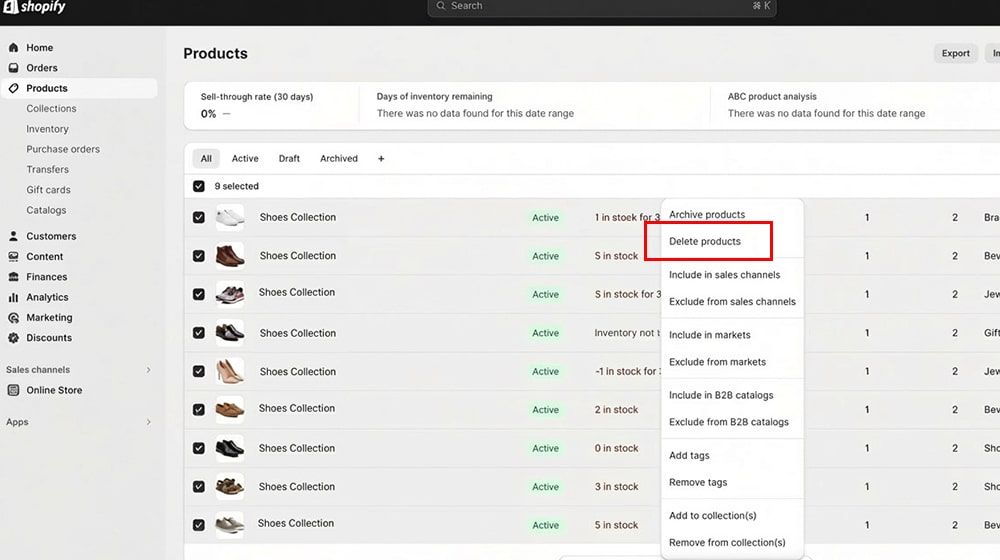
Task: Click the 0 in stock cell
Action: click(616, 448)
